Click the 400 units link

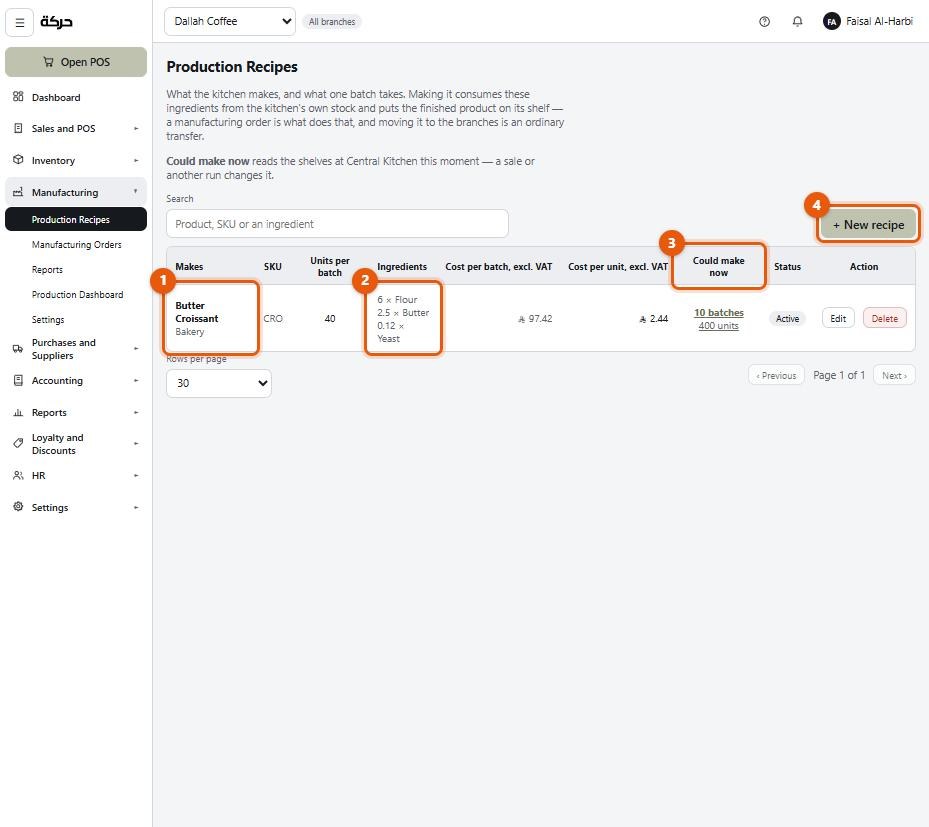[x=719, y=325]
